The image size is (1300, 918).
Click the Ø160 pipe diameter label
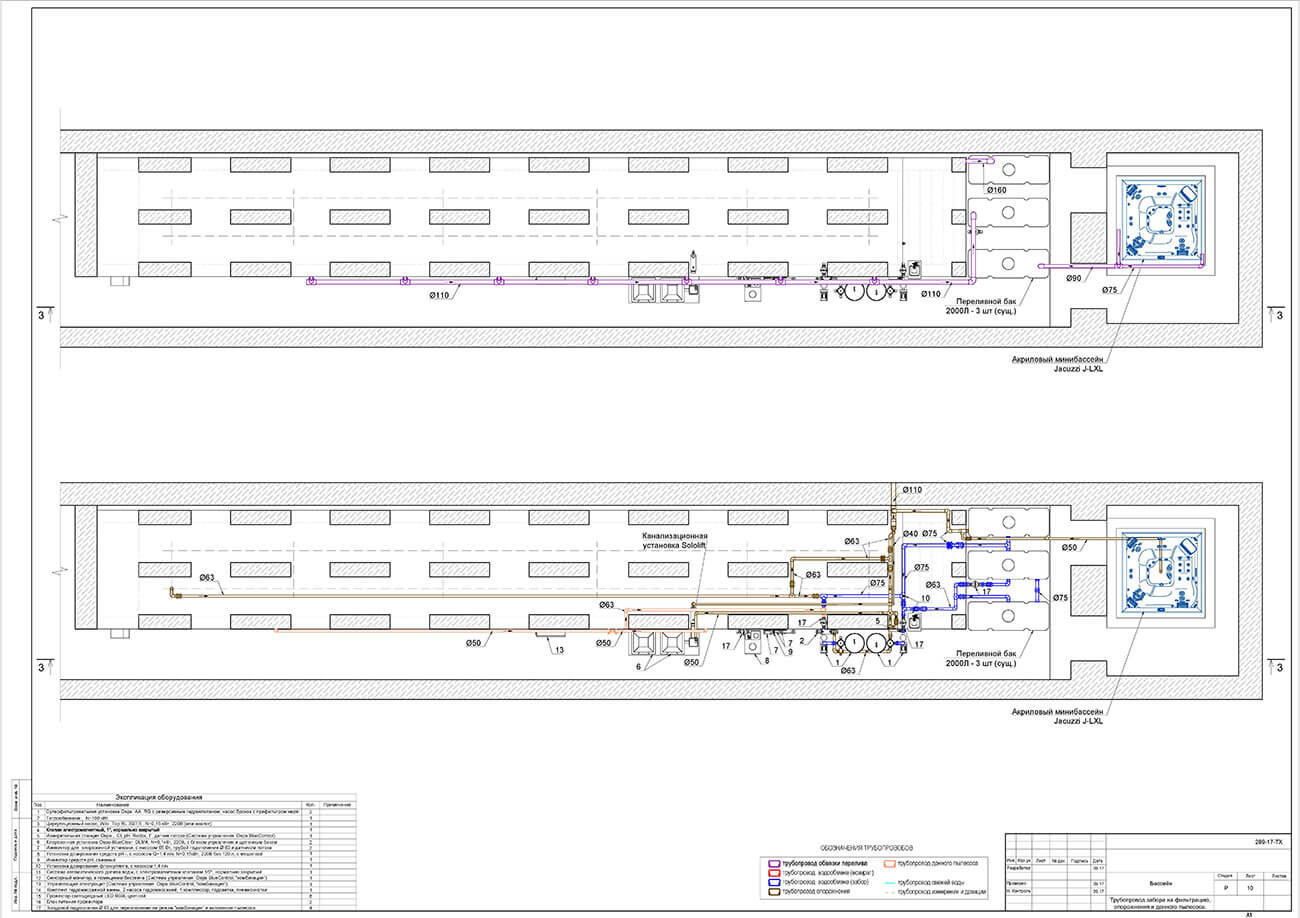point(996,190)
